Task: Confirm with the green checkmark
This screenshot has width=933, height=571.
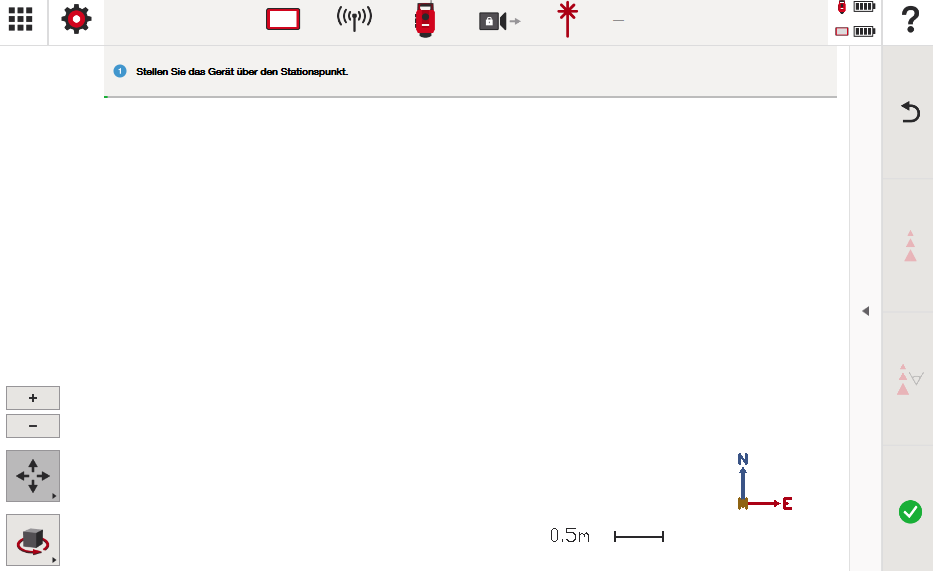Action: (x=910, y=512)
